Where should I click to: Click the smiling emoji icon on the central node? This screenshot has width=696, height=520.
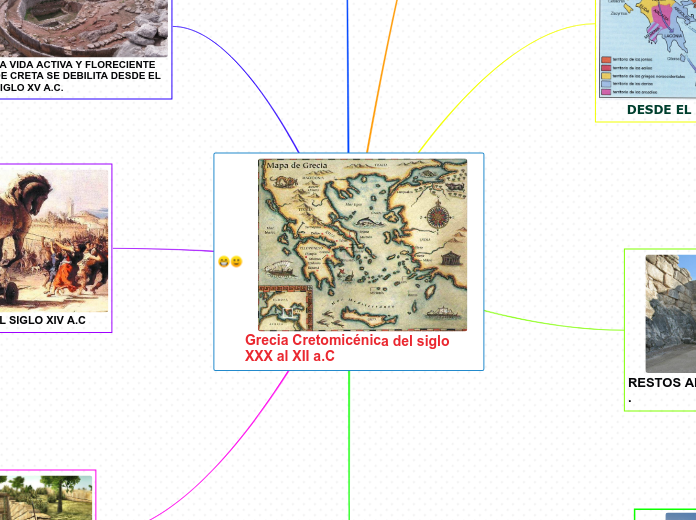point(237,262)
